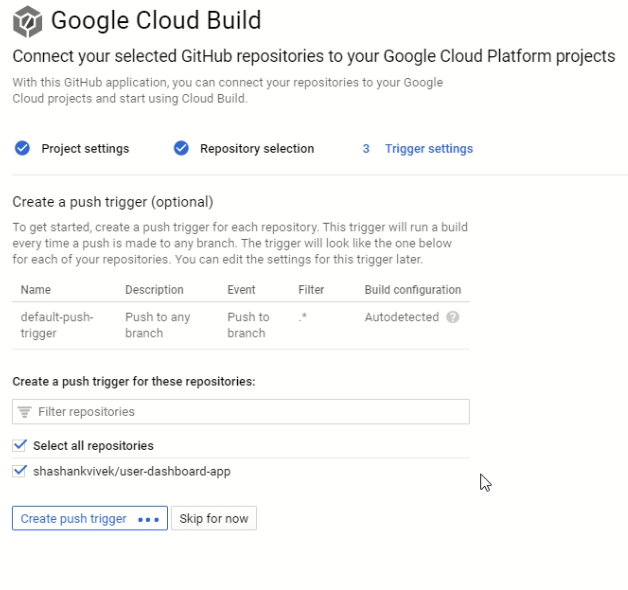Uncheck shashankvivek/user-dashboard-app repository checkbox
This screenshot has height=590, width=628.
19,471
